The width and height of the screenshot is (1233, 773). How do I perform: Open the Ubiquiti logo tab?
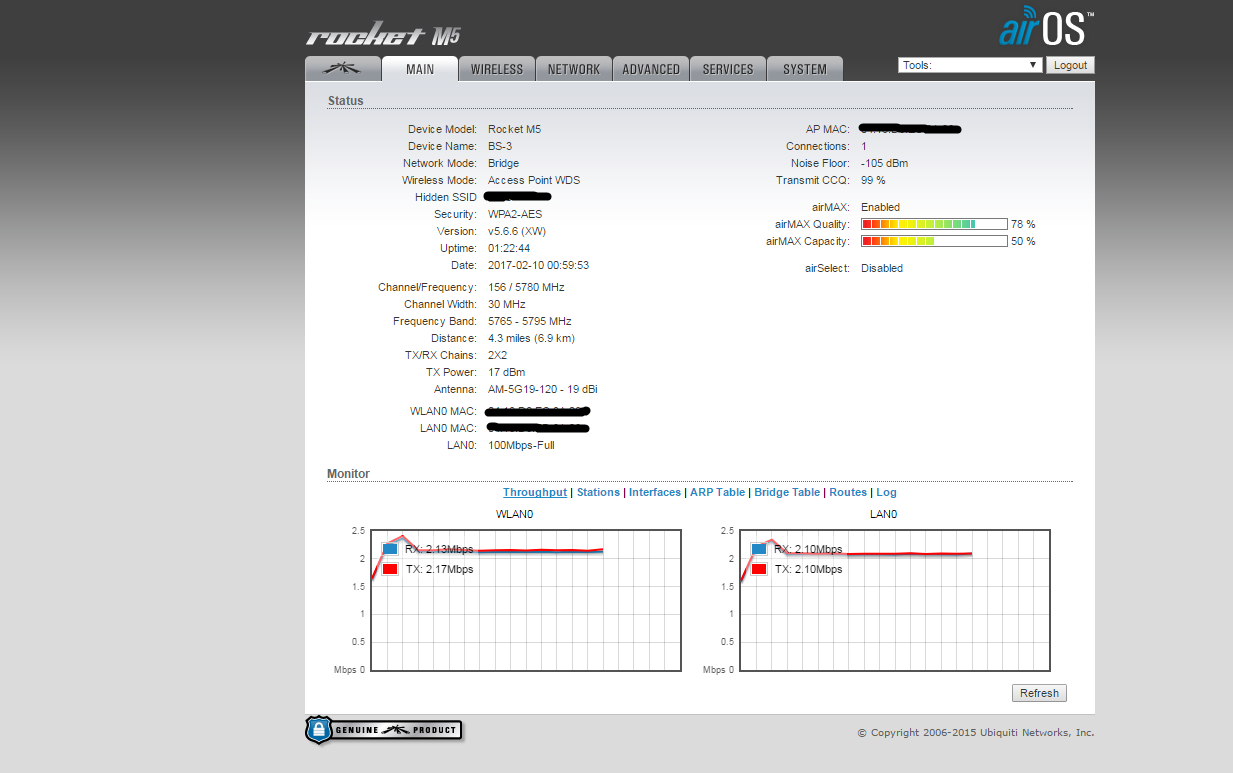(x=343, y=69)
